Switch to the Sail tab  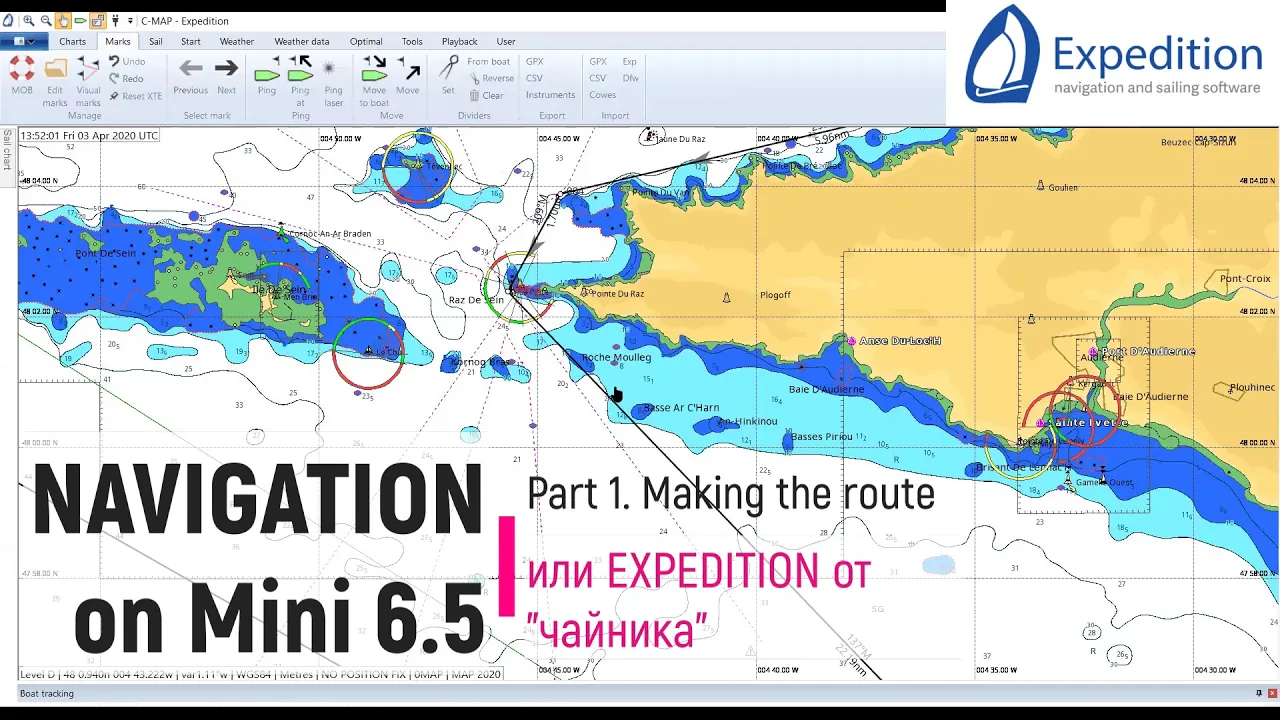pos(156,41)
